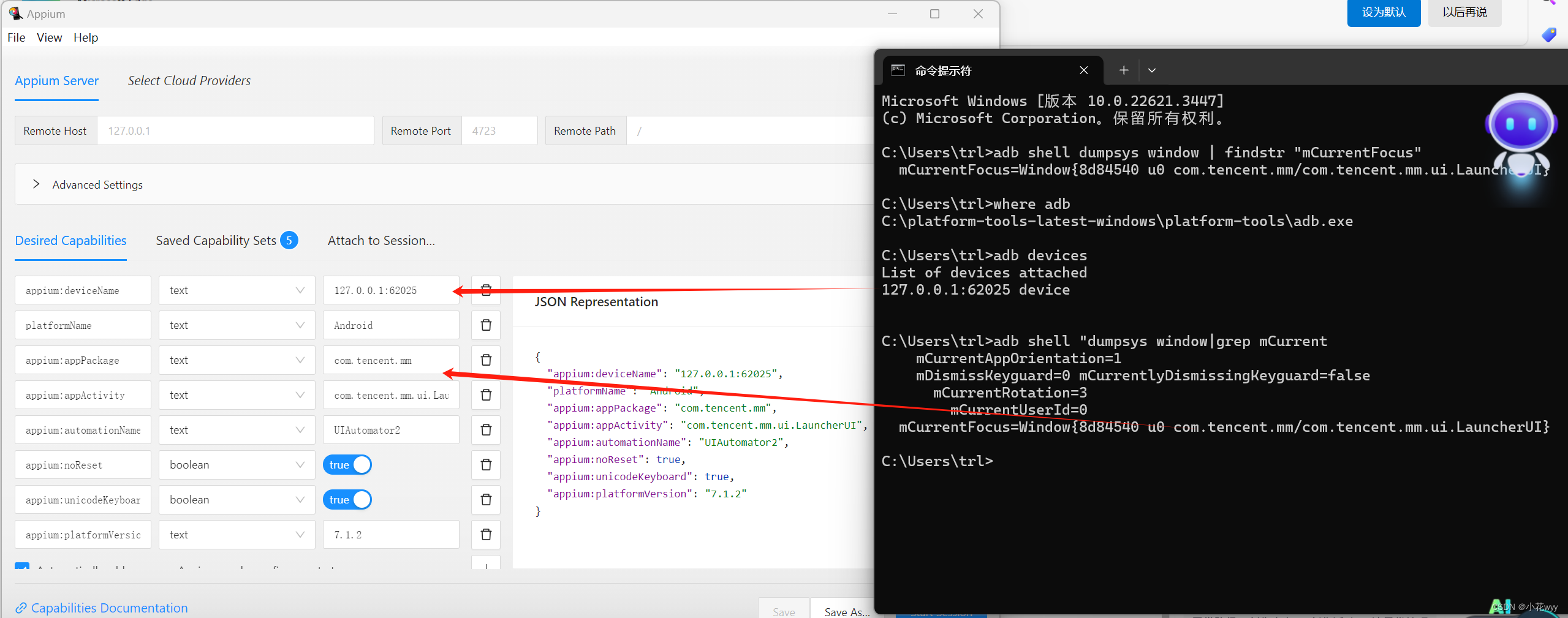Viewport: 1568px width, 618px height.
Task: Click the 设为默认 blue button
Action: pyautogui.click(x=1384, y=13)
